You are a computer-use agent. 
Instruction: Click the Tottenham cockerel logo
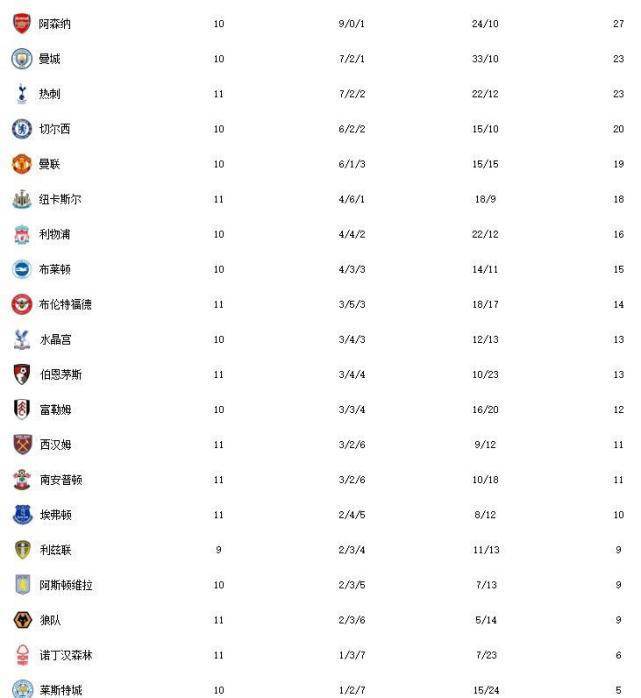click(21, 93)
